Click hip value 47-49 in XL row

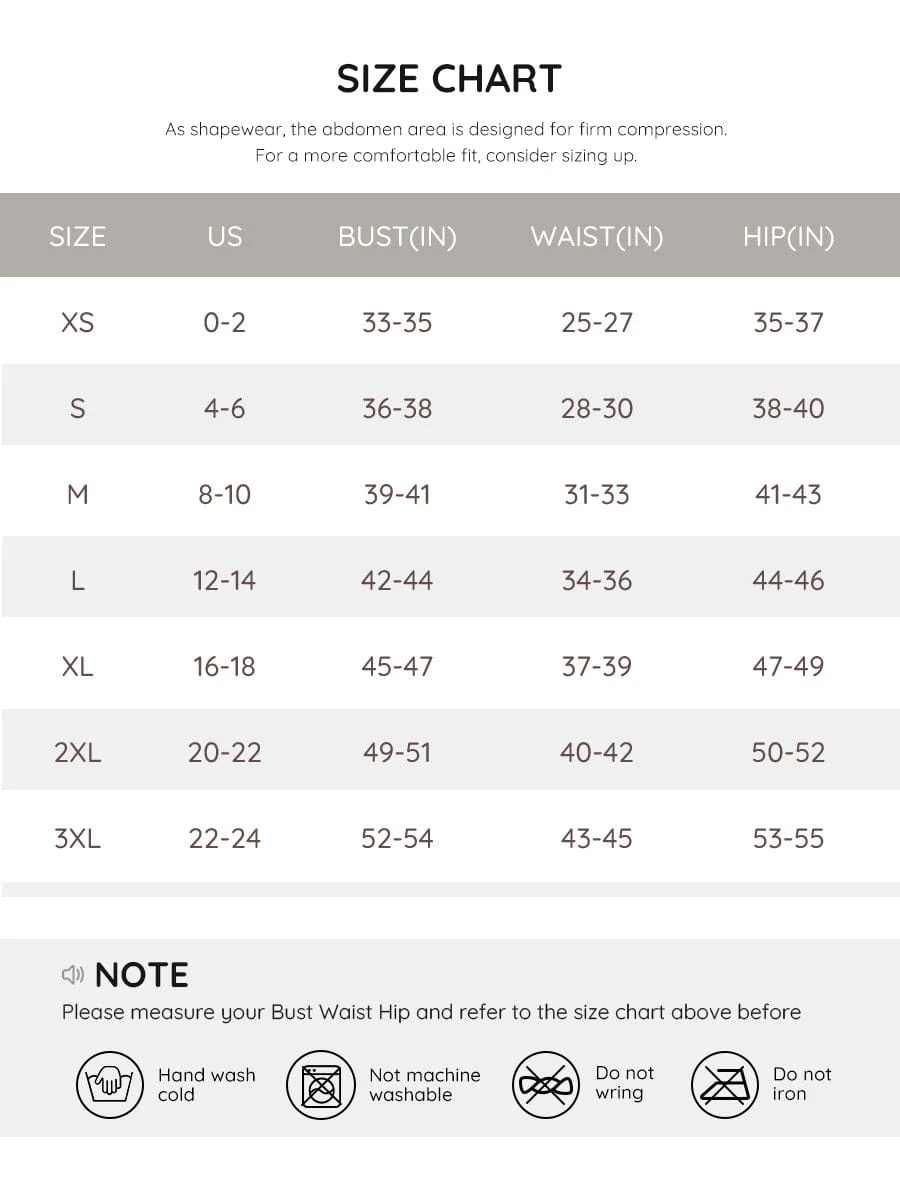click(788, 666)
